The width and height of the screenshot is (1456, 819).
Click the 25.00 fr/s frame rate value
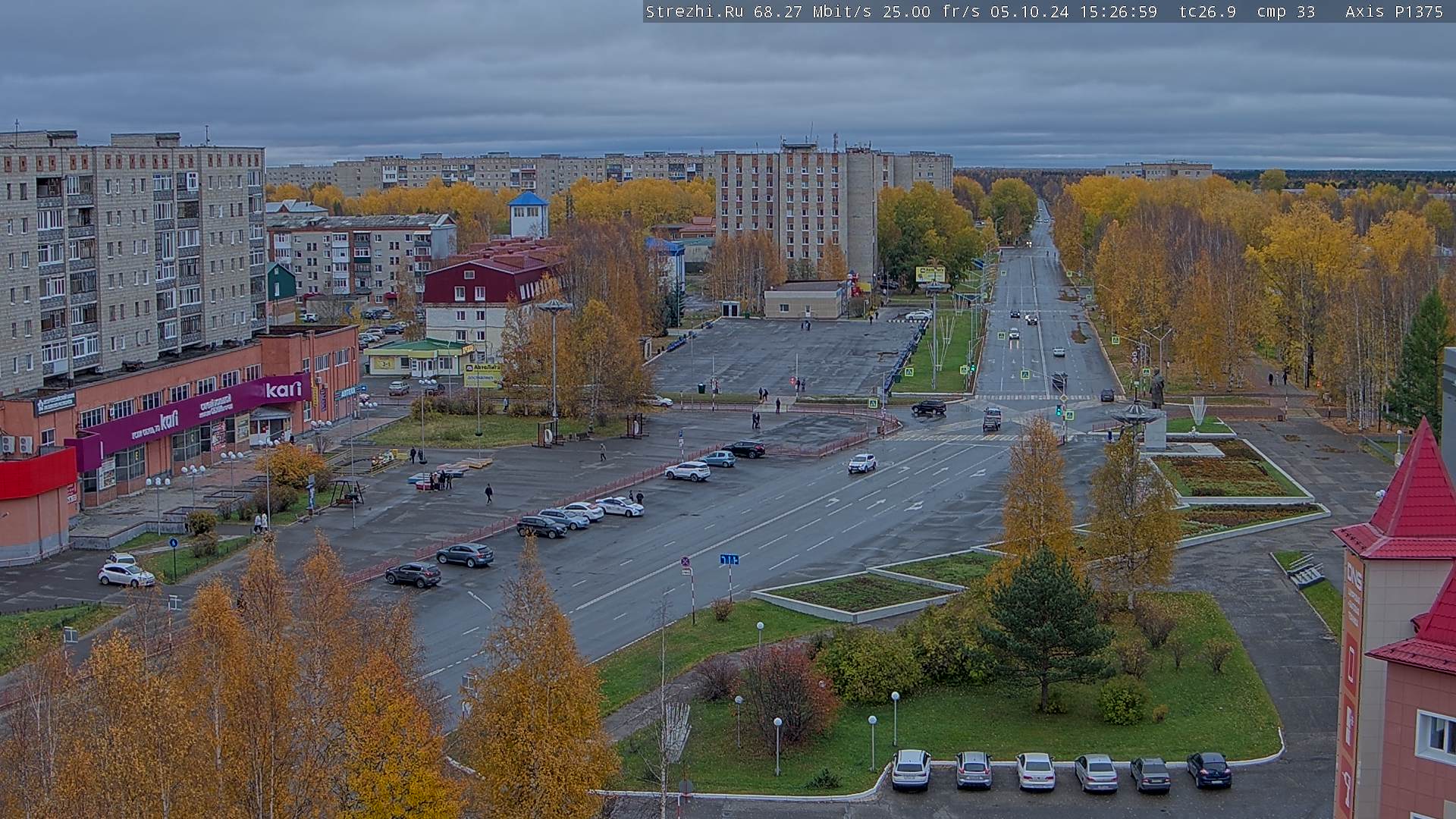click(931, 11)
